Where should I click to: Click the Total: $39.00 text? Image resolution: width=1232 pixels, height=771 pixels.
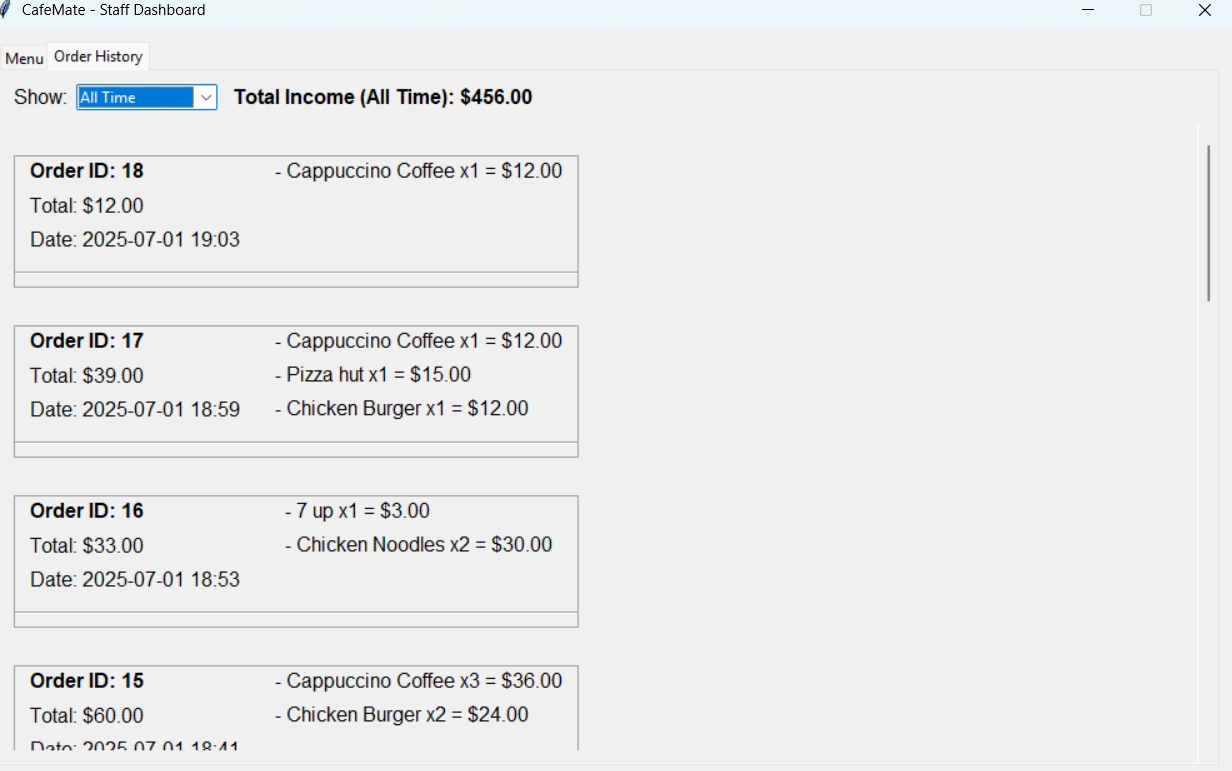tap(87, 376)
